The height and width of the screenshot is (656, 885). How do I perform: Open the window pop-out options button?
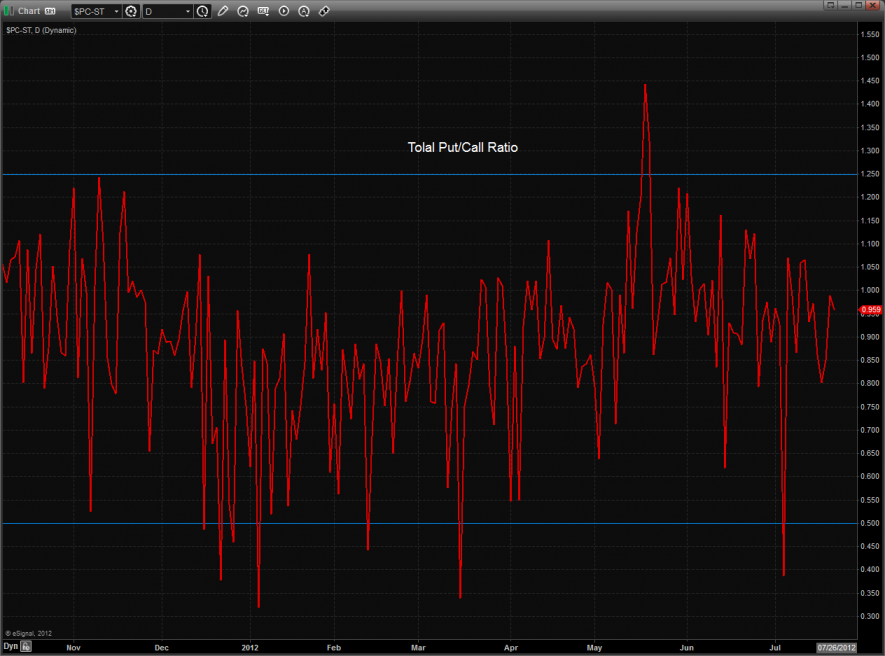click(x=829, y=5)
